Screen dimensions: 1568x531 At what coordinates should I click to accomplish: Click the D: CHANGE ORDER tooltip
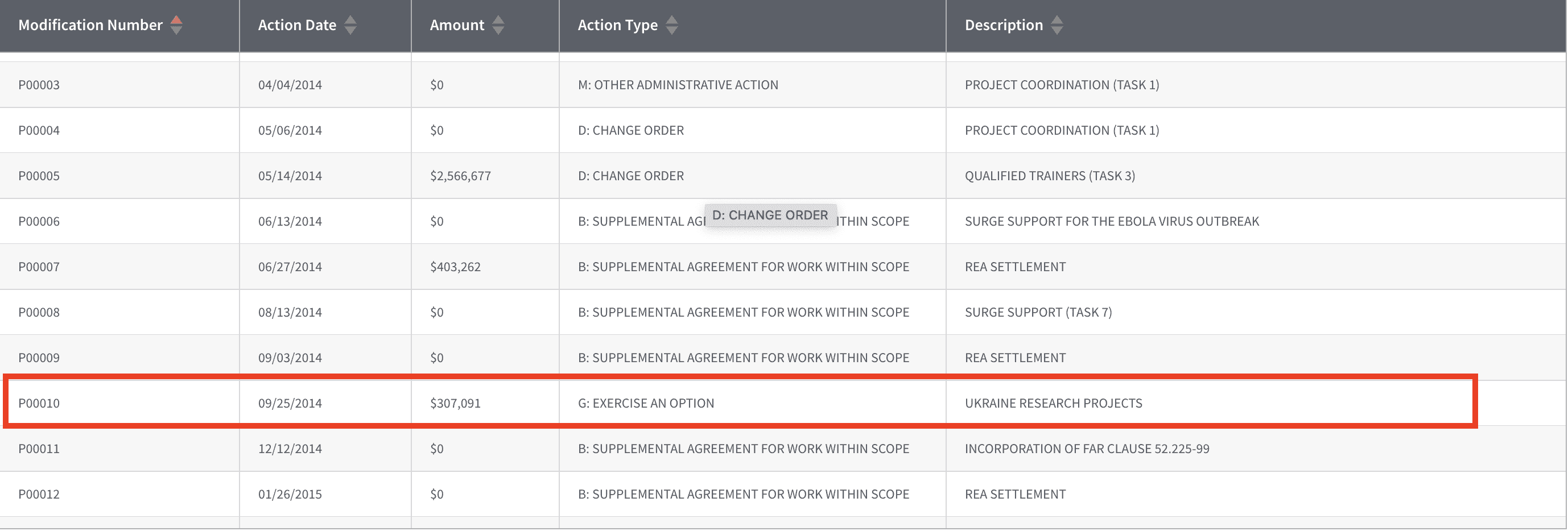click(769, 215)
